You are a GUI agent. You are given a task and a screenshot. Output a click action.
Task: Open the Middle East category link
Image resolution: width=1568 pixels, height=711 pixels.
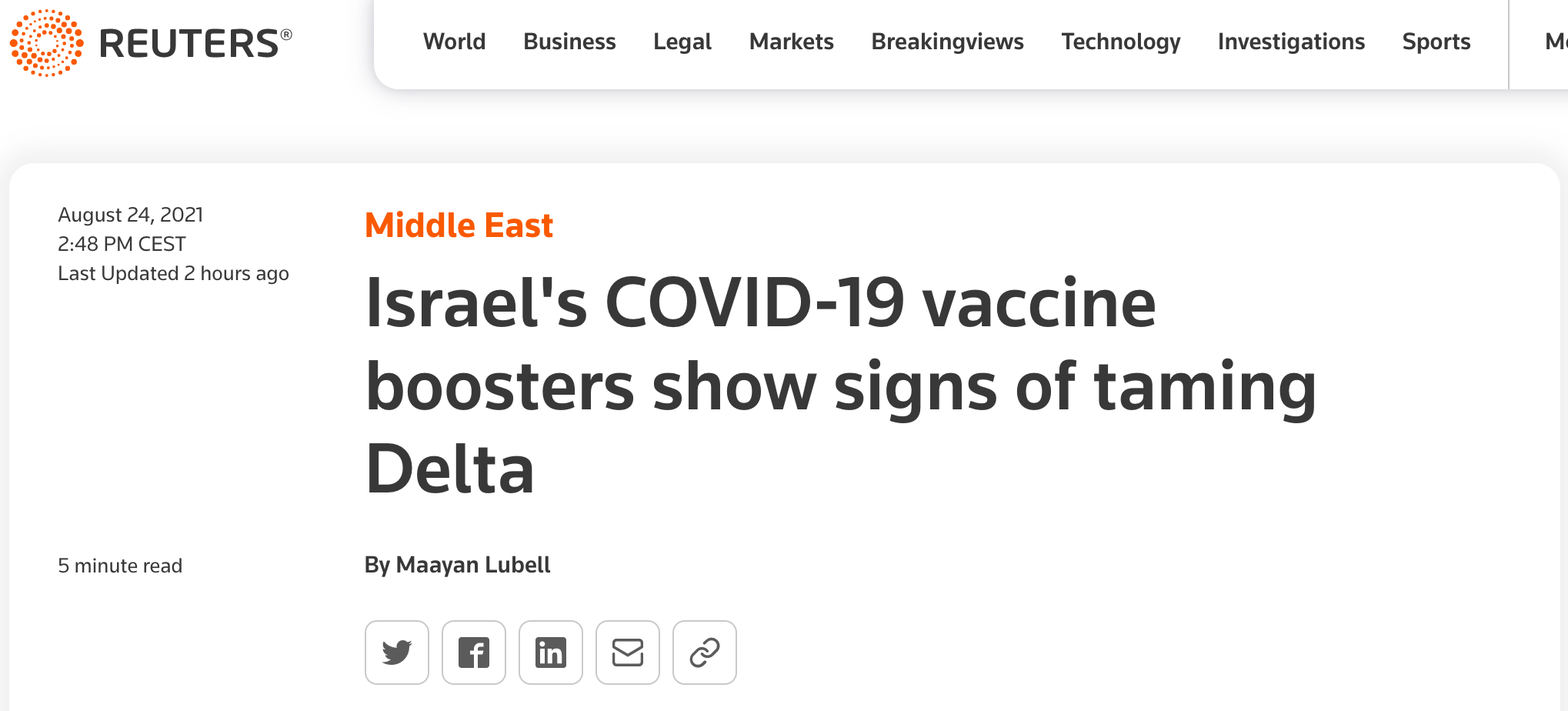point(459,225)
